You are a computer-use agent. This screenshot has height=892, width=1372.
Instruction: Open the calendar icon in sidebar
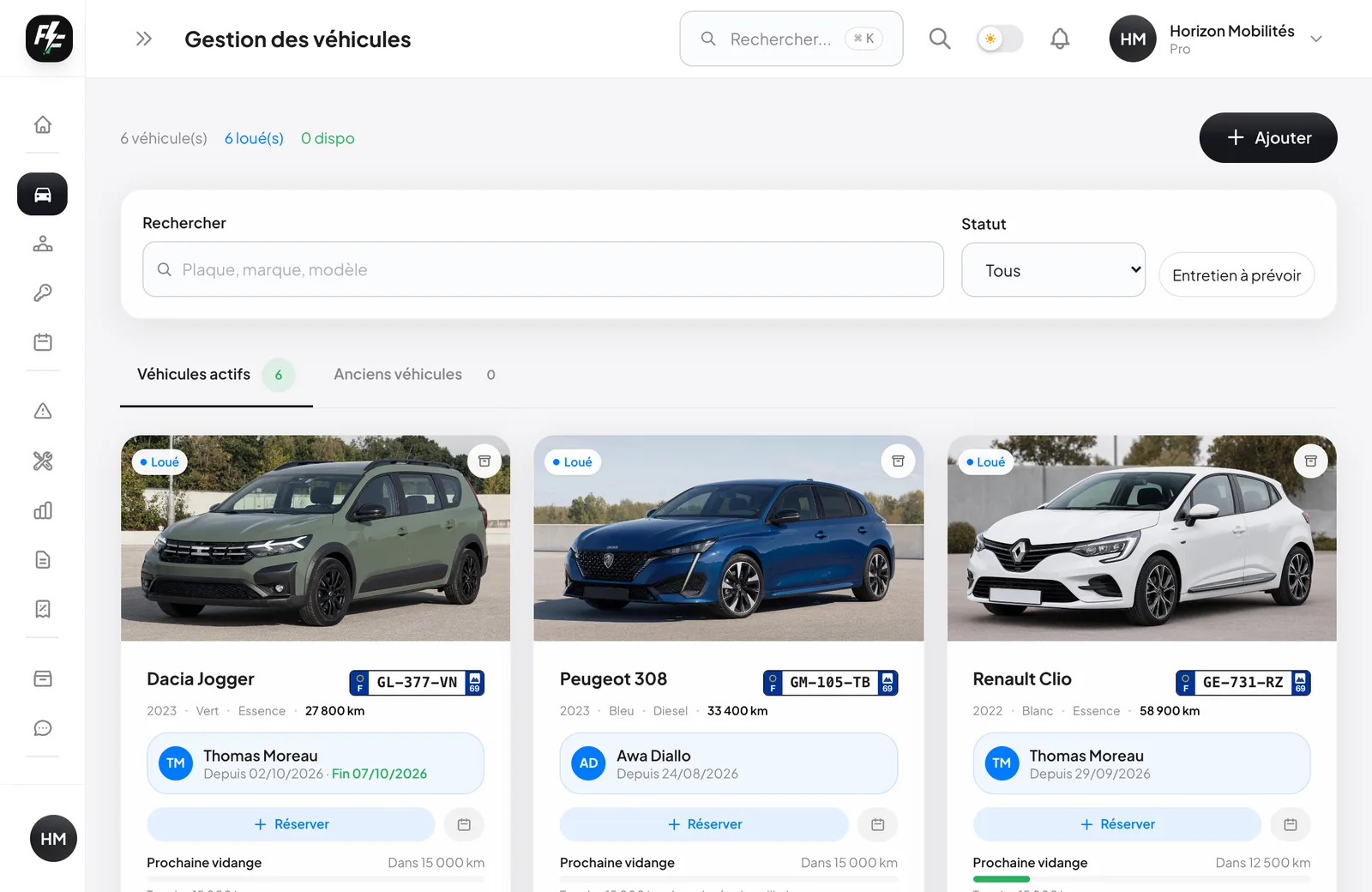coord(43,342)
